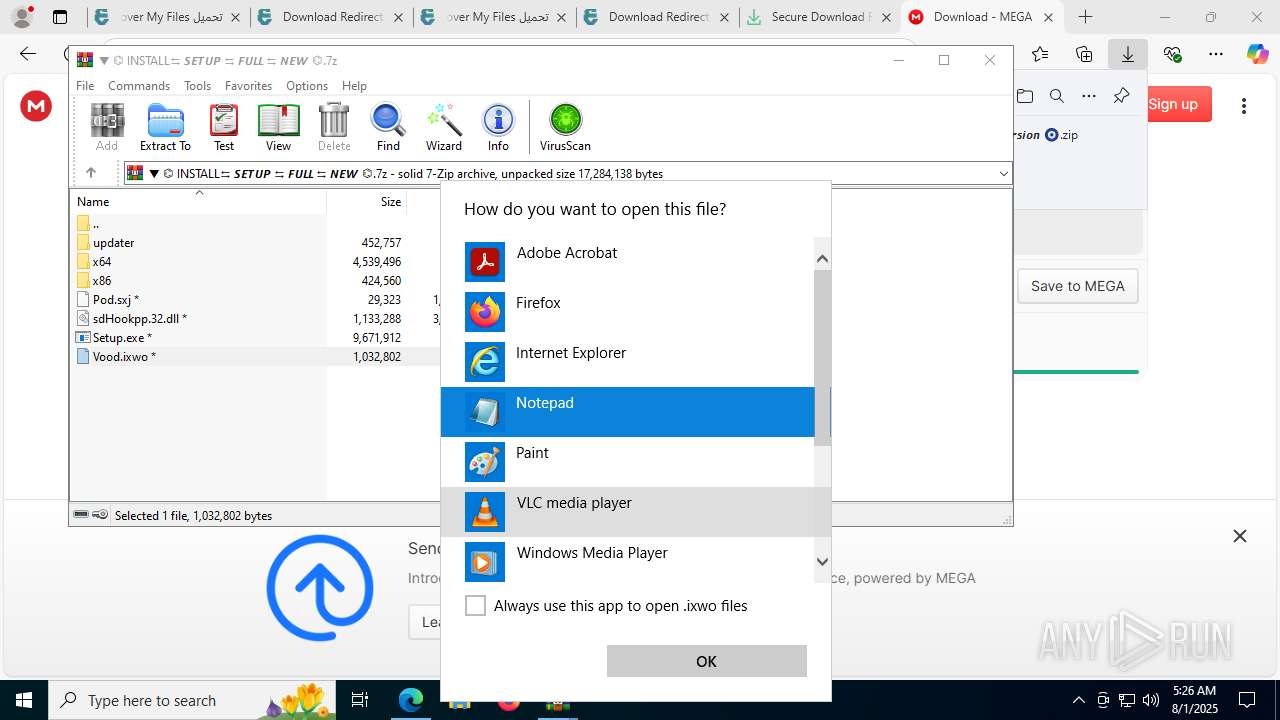This screenshot has height=720, width=1280.
Task: Open Edge downloads icon
Action: [1128, 54]
